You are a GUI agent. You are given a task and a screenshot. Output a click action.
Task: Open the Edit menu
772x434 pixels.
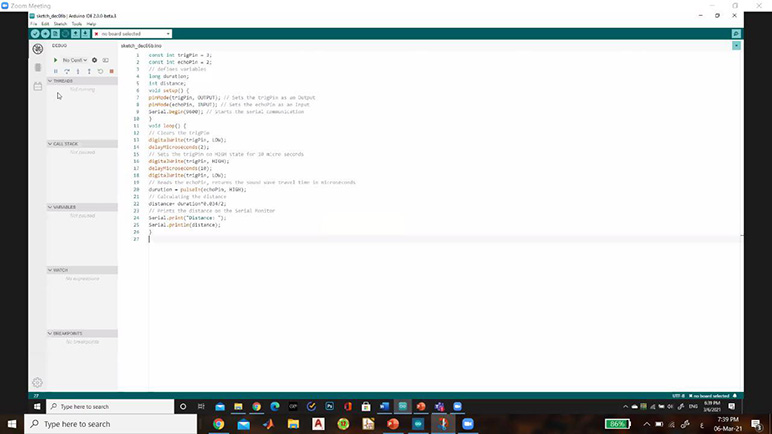pyautogui.click(x=45, y=24)
